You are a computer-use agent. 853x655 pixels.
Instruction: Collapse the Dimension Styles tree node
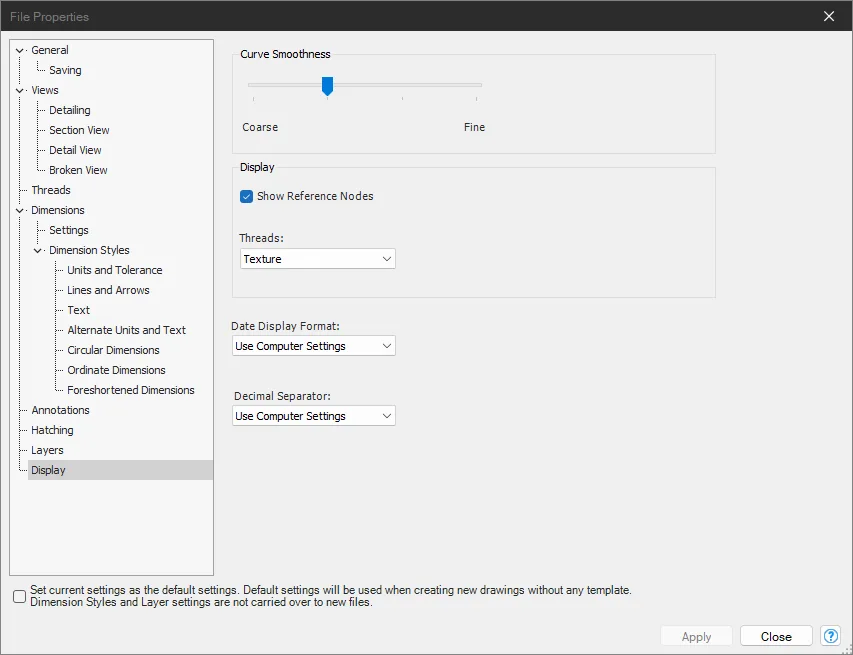coord(38,251)
